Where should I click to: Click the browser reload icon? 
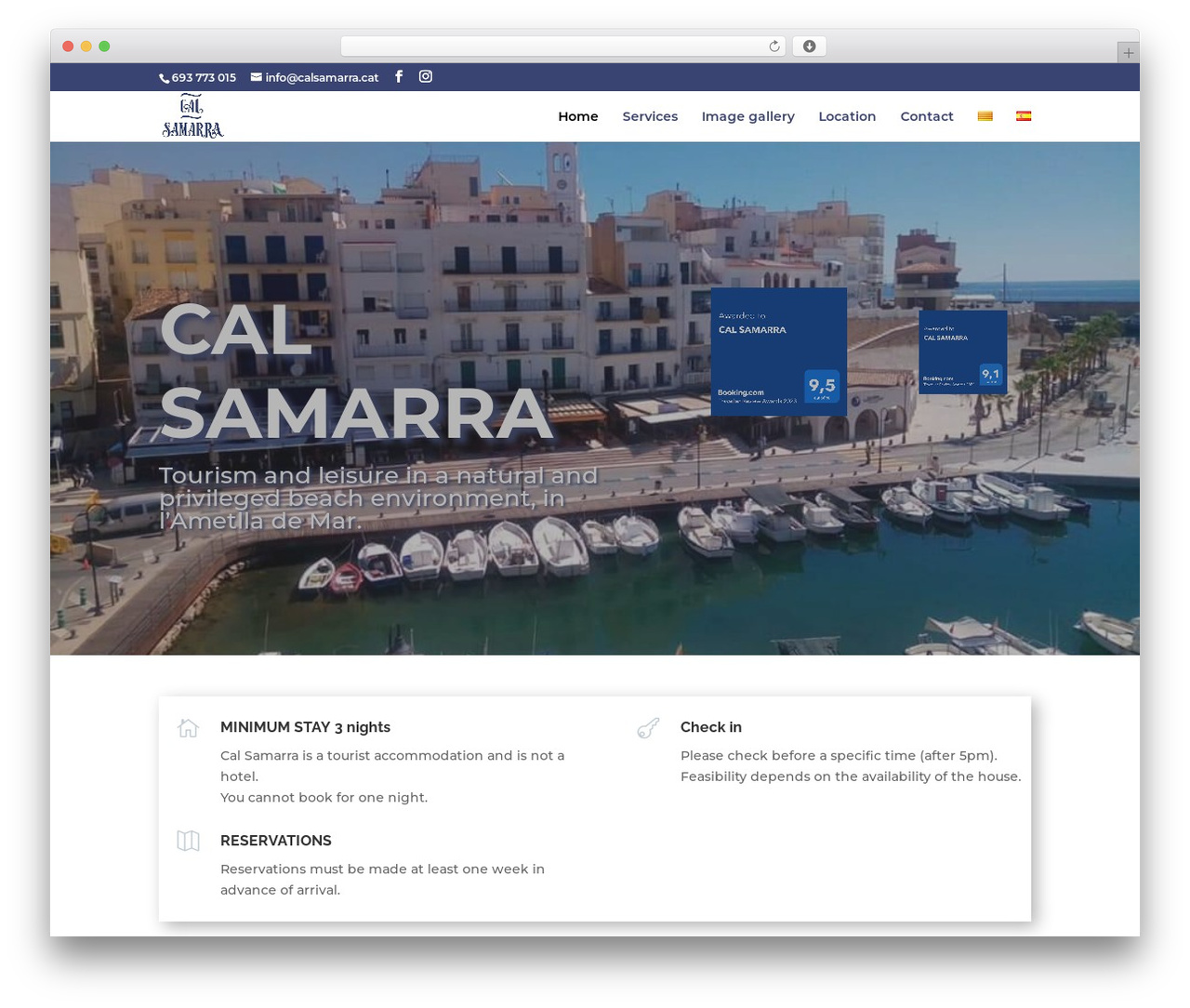(x=773, y=46)
